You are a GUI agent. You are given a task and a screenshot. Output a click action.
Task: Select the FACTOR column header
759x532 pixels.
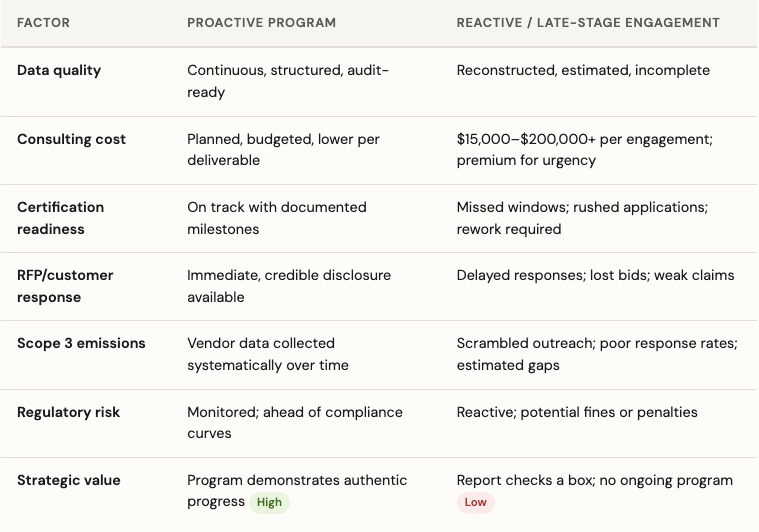pyautogui.click(x=44, y=23)
